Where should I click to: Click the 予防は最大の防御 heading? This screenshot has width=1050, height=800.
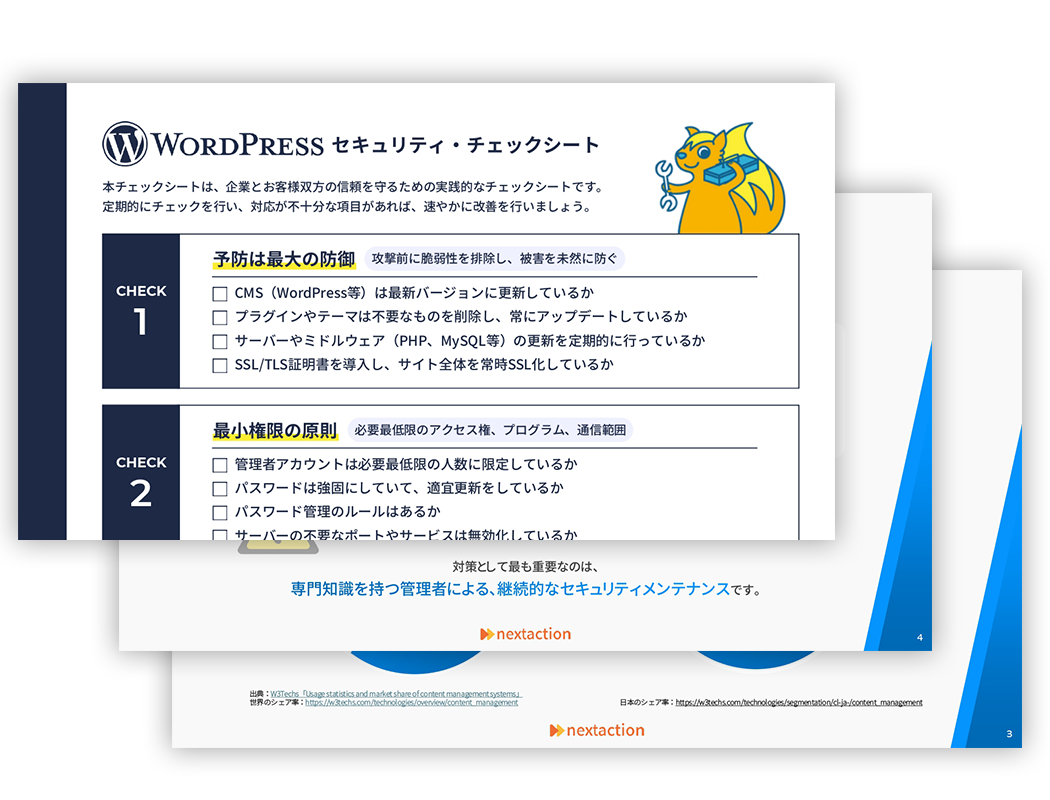[x=284, y=260]
